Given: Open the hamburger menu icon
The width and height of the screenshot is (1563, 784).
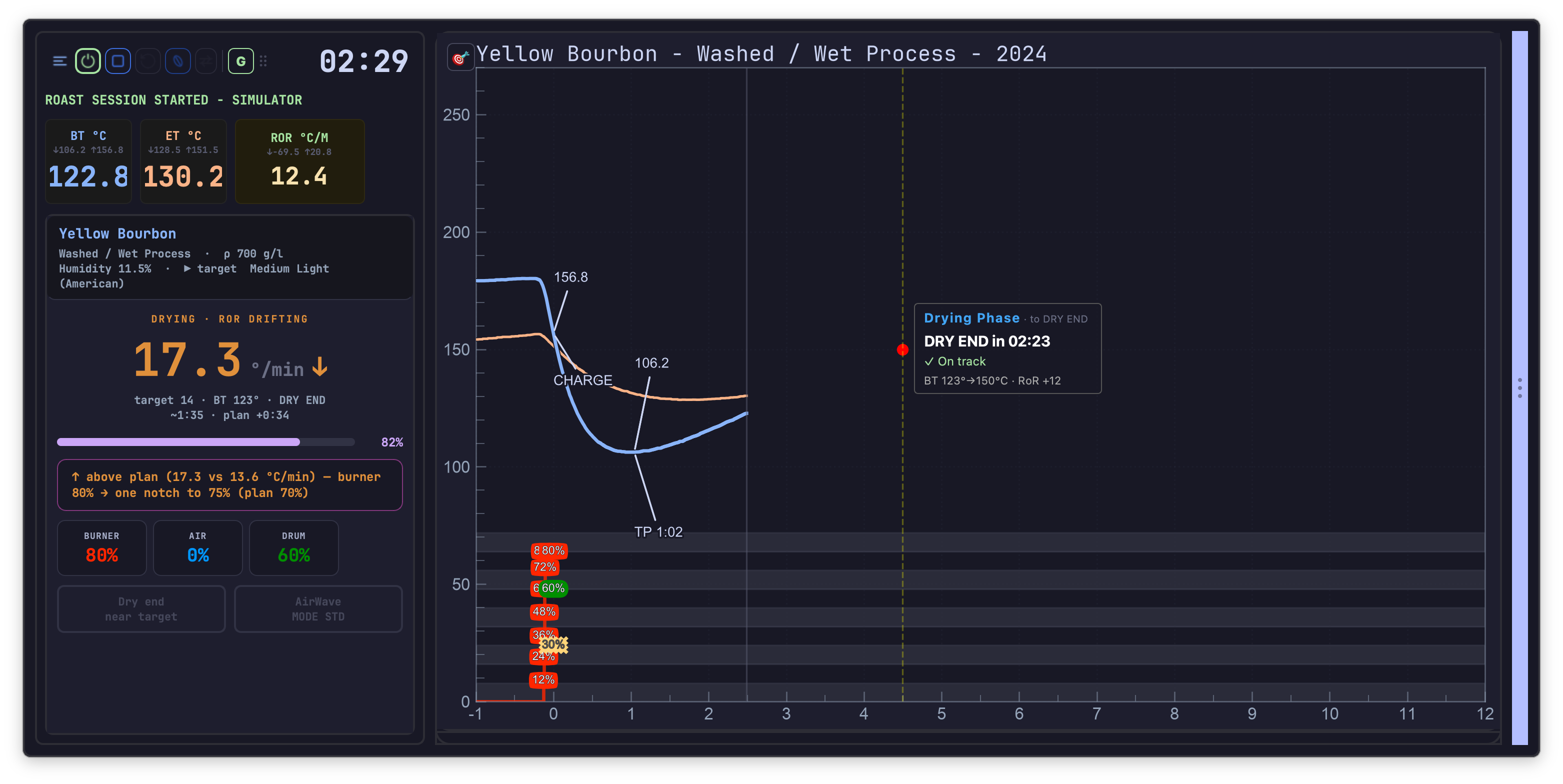Looking at the screenshot, I should (x=59, y=61).
